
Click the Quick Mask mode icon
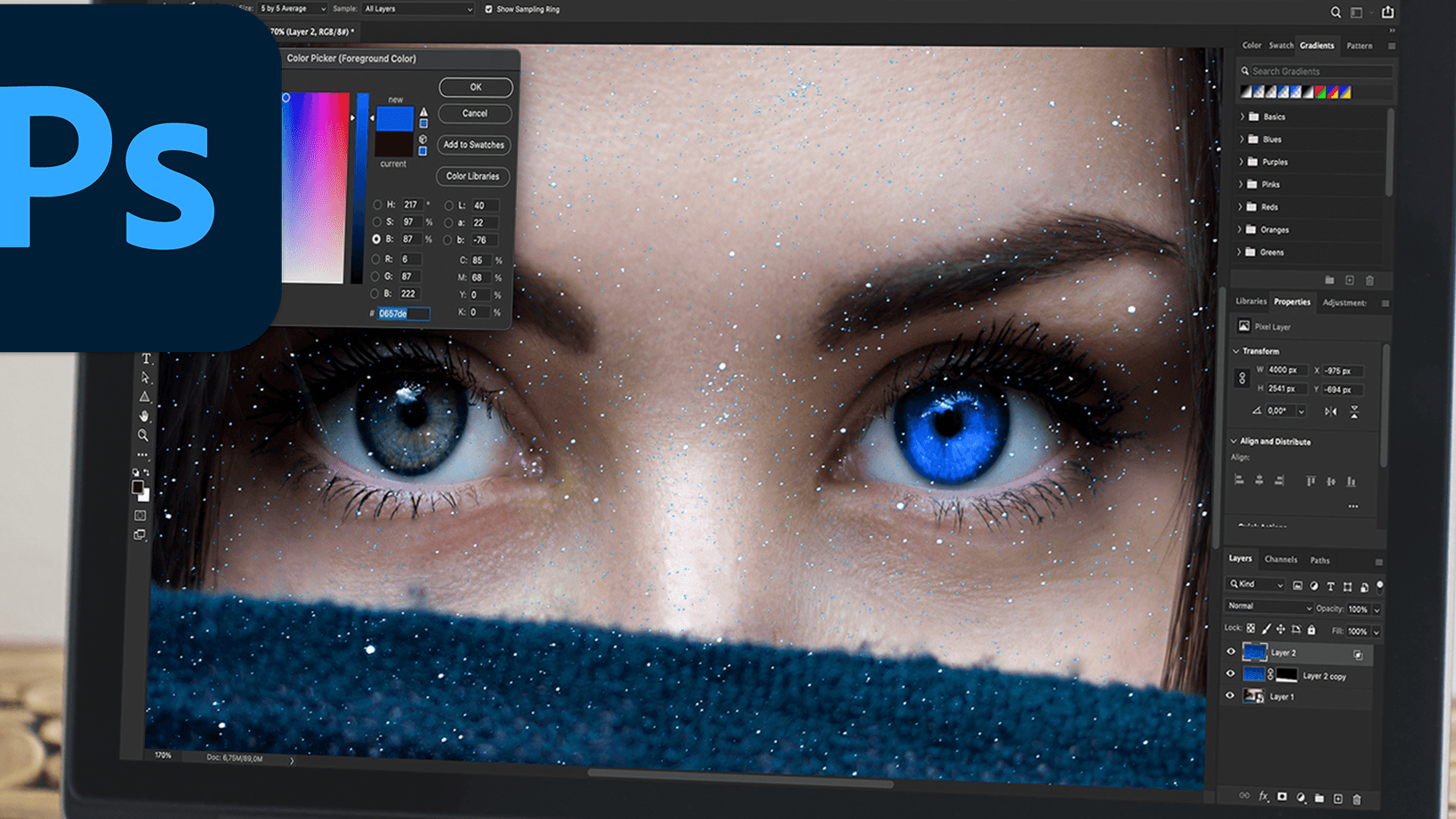point(141,516)
